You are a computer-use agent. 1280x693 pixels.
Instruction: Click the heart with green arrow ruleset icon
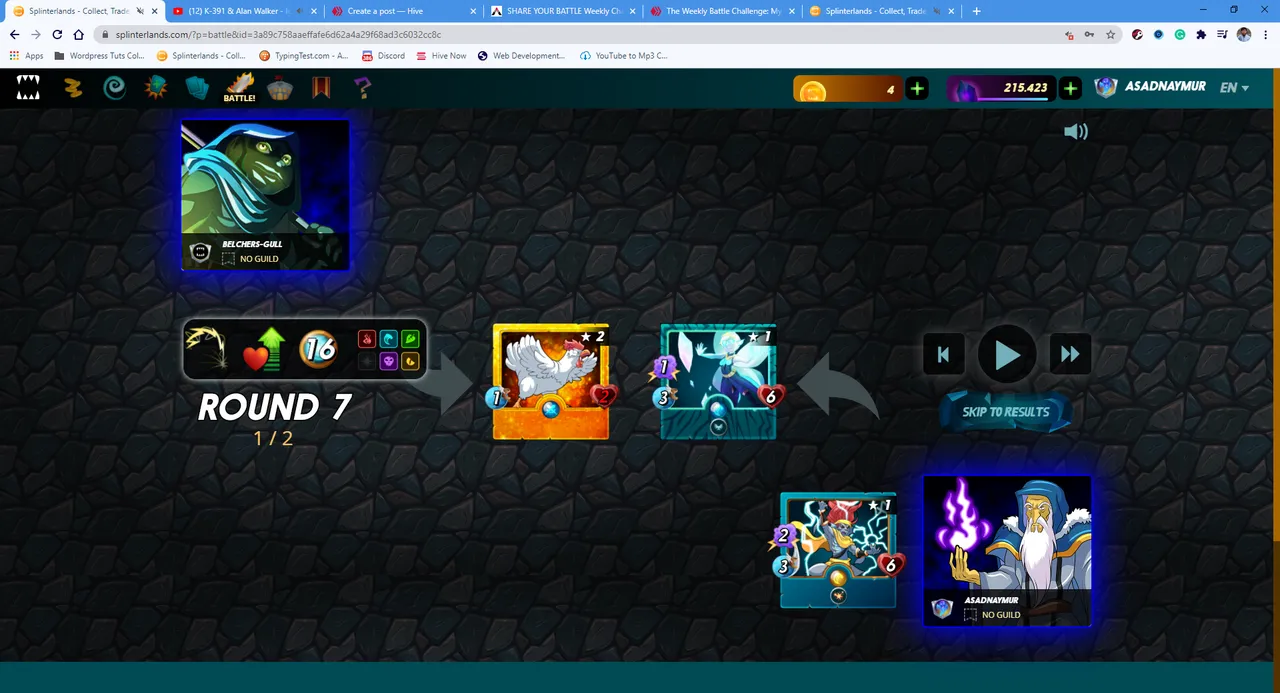pyautogui.click(x=265, y=349)
